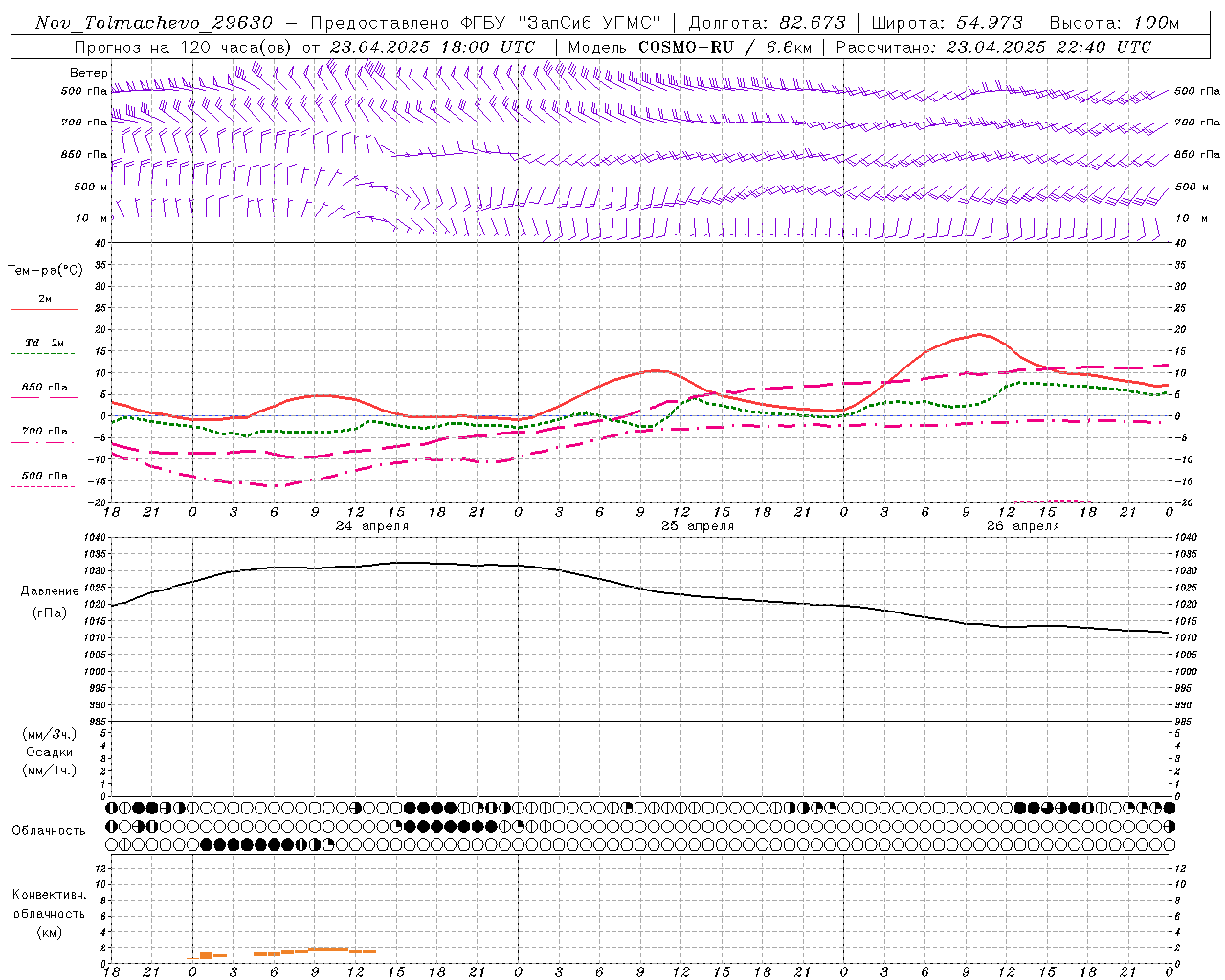
Task: Click the (мм/3ч.) precipitation unit label
Action: tap(51, 734)
